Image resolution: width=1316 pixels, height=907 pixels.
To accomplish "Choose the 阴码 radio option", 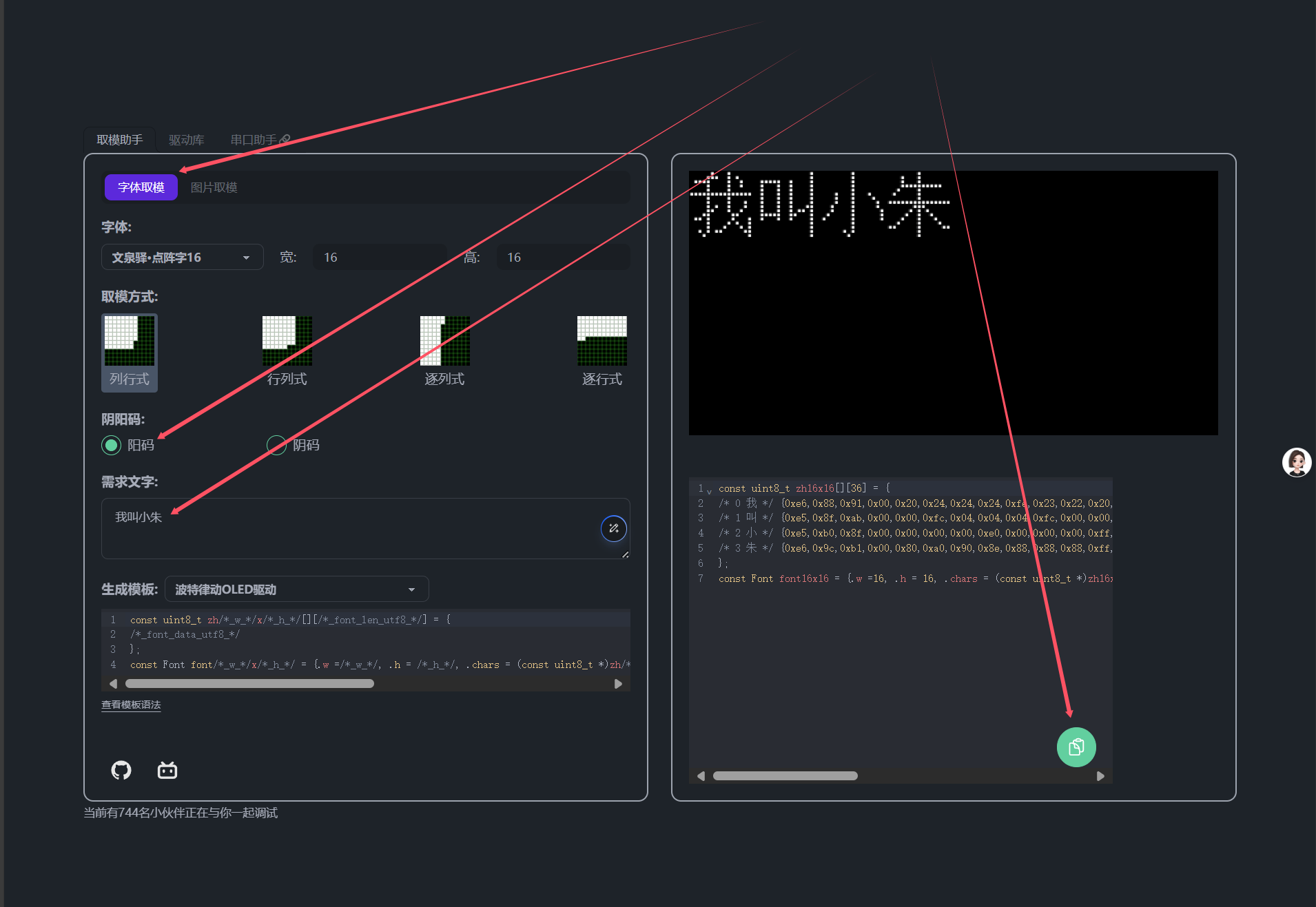I will pos(276,445).
